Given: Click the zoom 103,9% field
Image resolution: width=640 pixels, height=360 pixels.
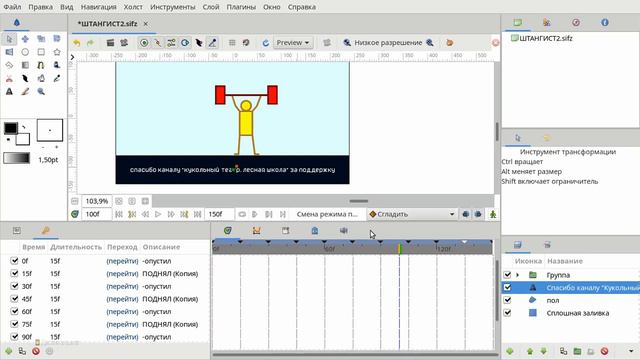Looking at the screenshot, I should coord(97,201).
